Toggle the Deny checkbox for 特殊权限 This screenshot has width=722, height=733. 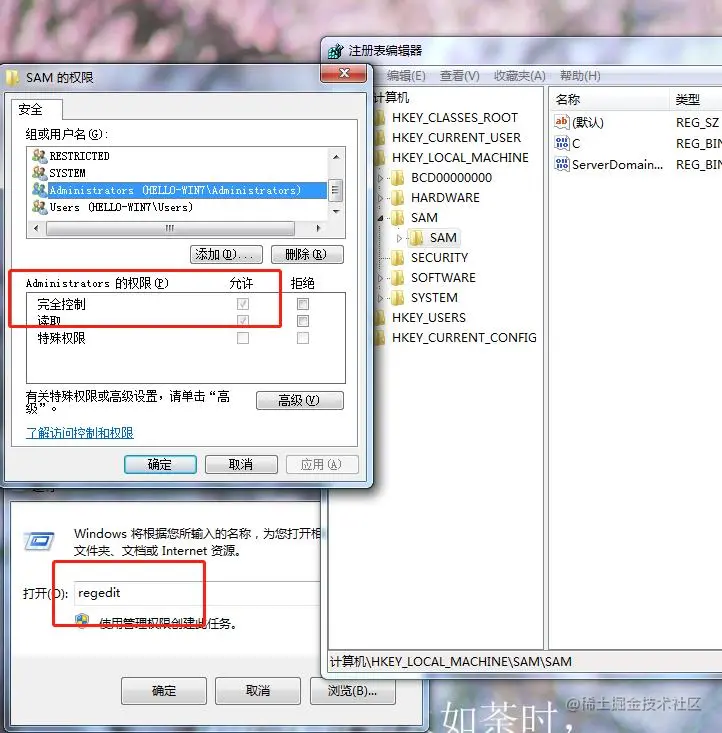pyautogui.click(x=303, y=338)
